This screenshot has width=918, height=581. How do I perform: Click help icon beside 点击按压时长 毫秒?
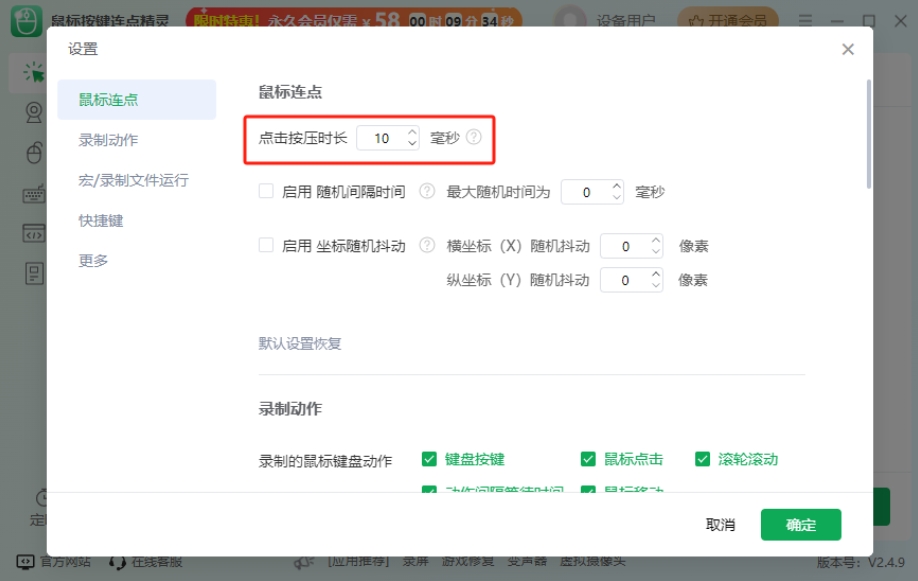[474, 138]
